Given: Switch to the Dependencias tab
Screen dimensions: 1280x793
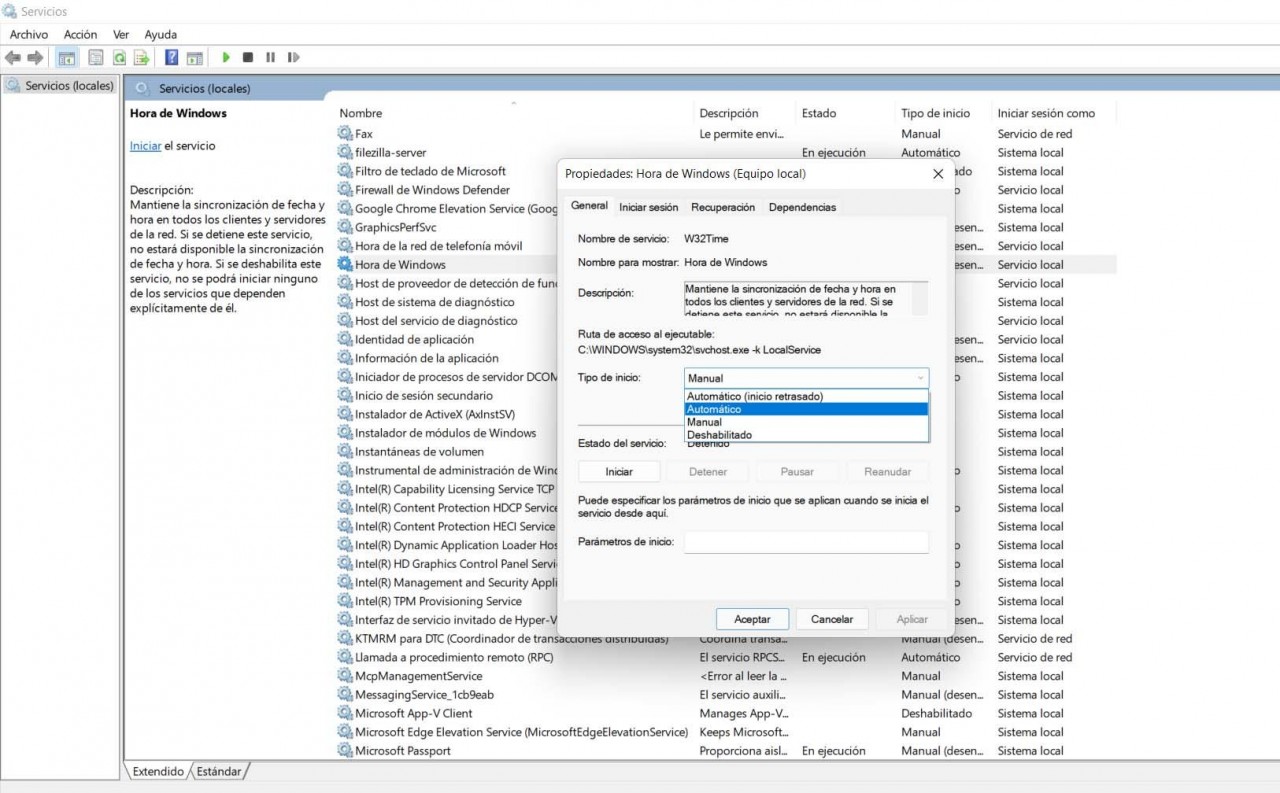Looking at the screenshot, I should click(802, 207).
